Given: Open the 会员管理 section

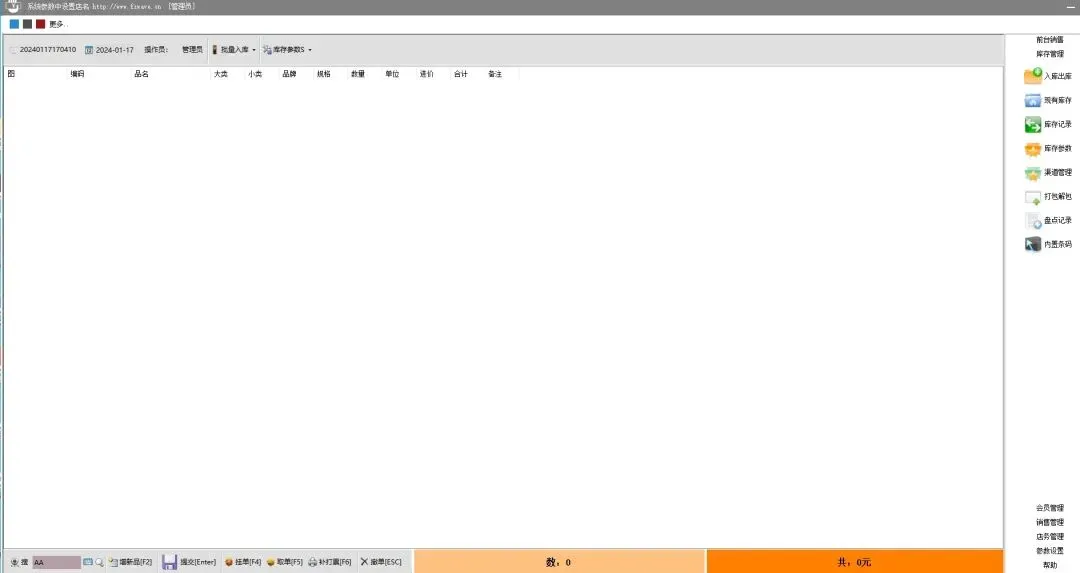Looking at the screenshot, I should [x=1050, y=508].
